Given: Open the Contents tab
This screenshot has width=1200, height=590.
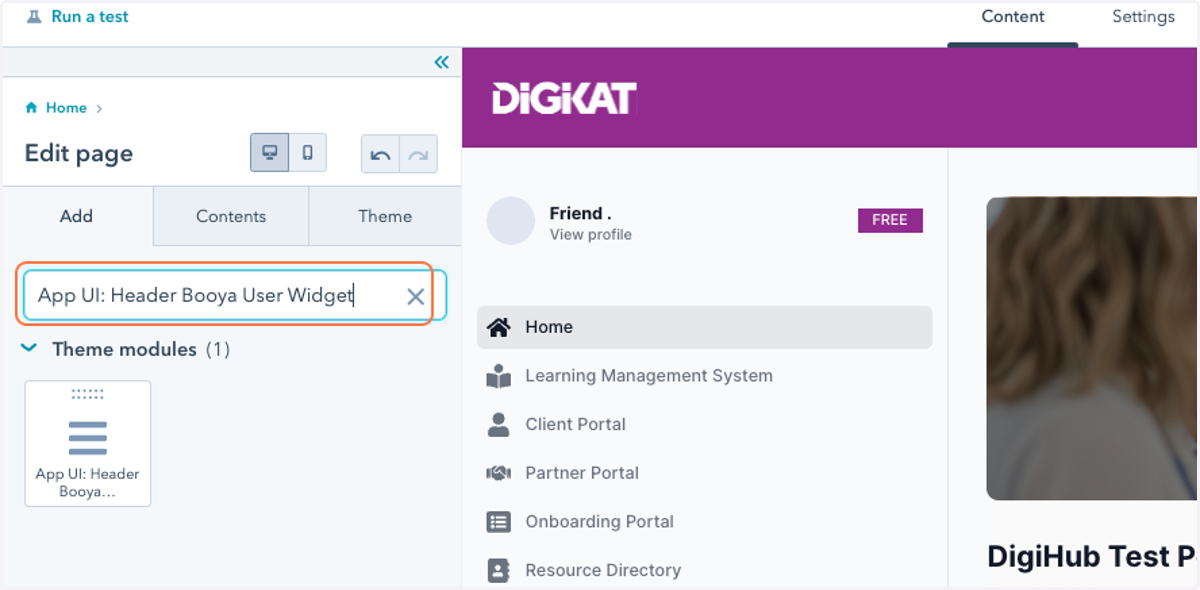Looking at the screenshot, I should (x=231, y=216).
